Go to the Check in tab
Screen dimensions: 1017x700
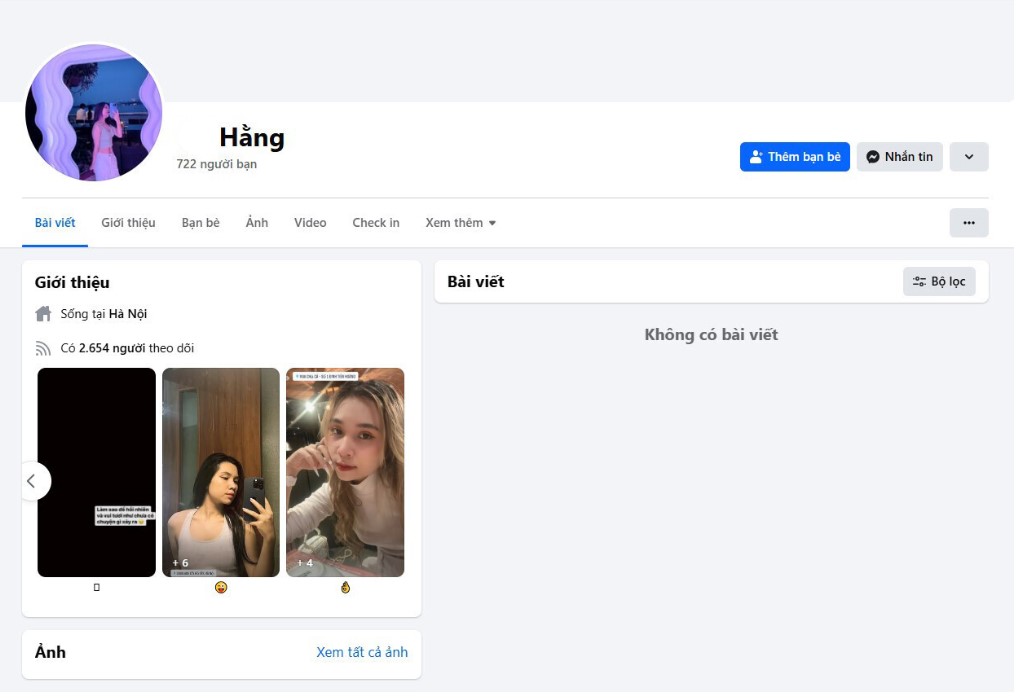click(x=376, y=223)
